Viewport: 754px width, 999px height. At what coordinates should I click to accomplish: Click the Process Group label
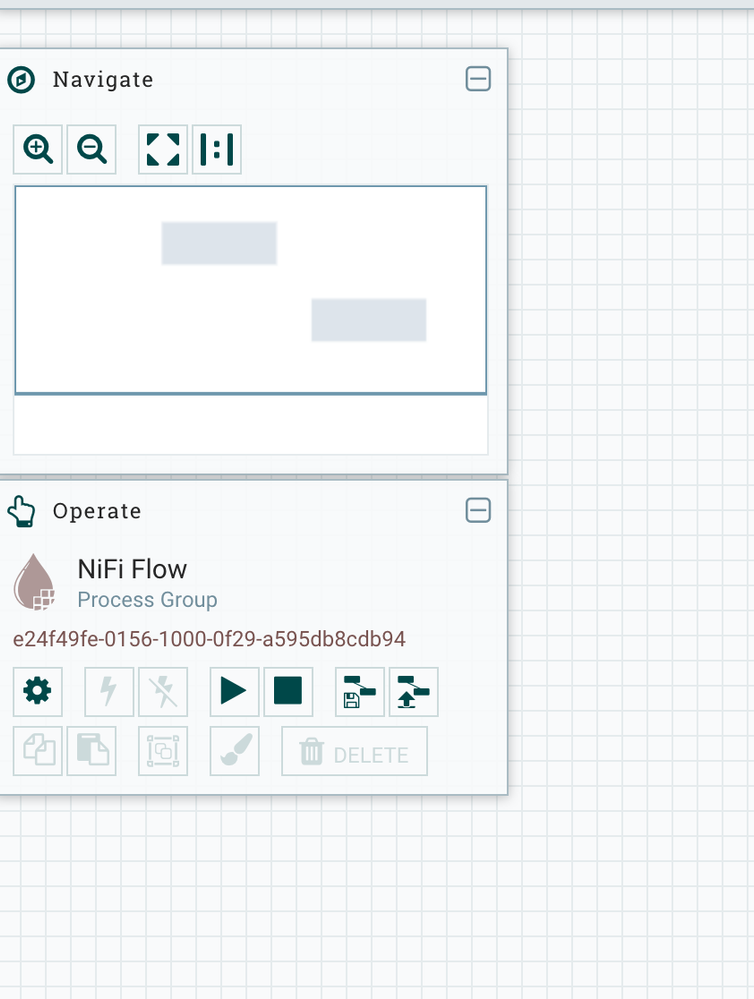[147, 600]
